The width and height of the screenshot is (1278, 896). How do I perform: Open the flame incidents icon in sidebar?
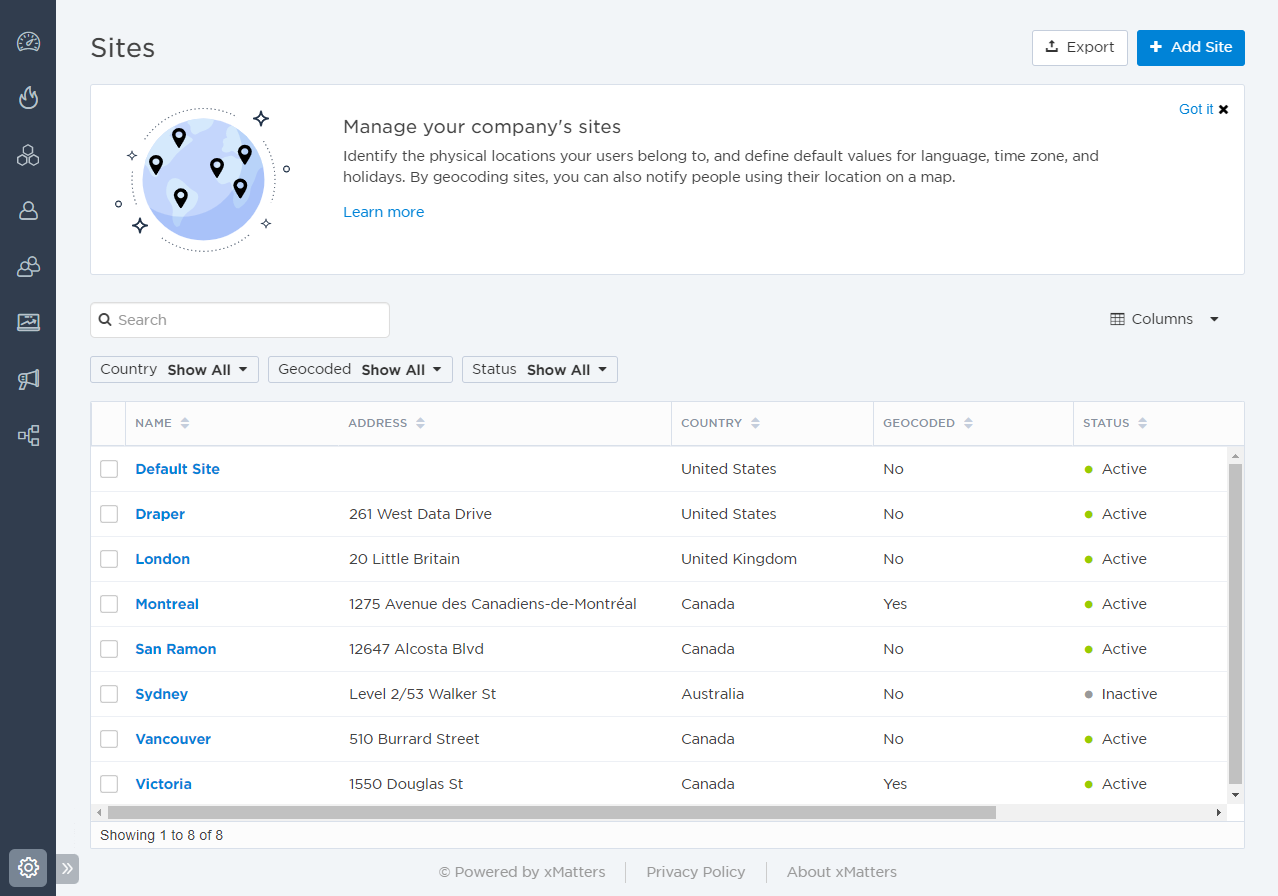pos(28,97)
